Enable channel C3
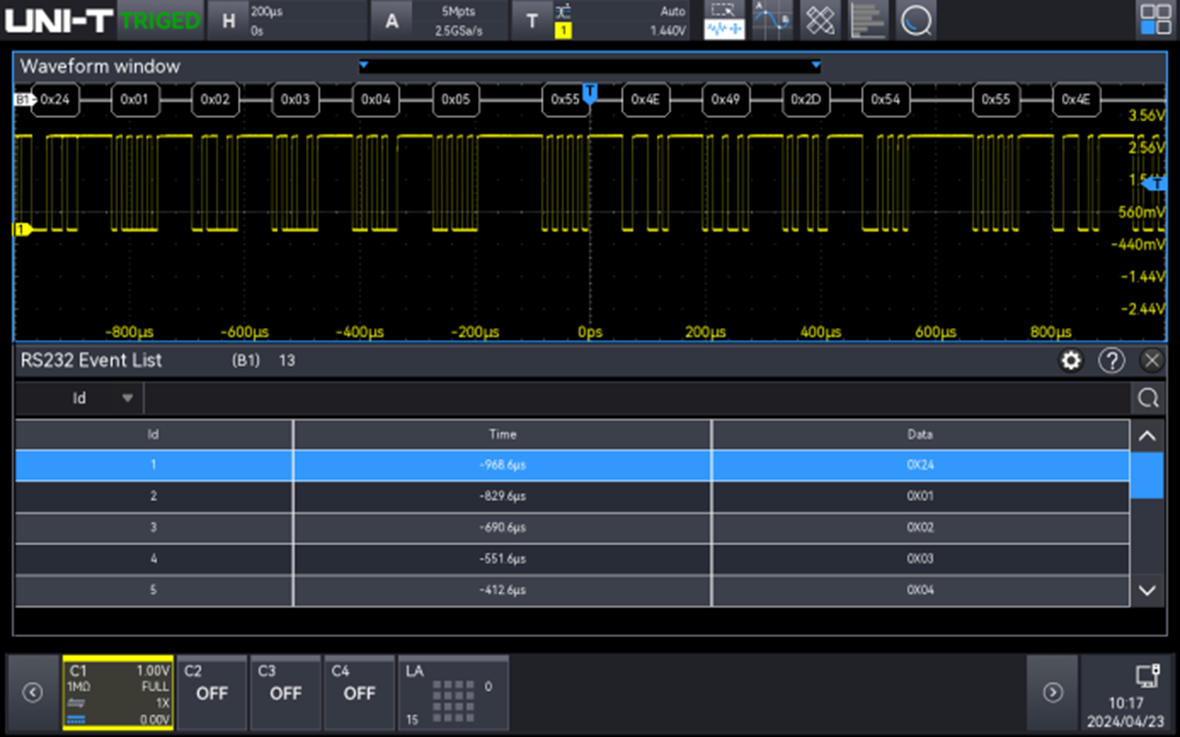 285,691
